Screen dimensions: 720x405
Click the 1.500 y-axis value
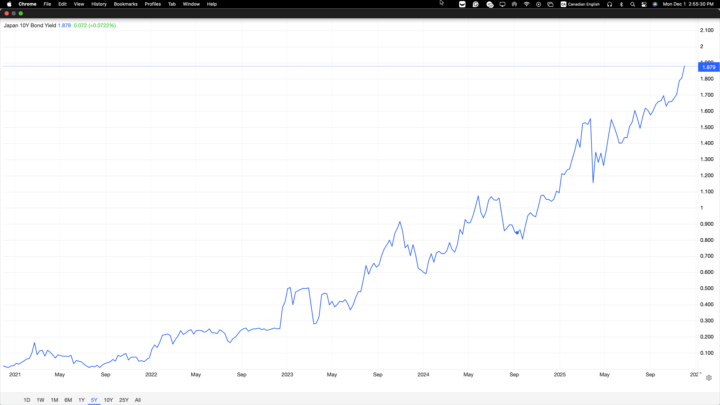(707, 127)
